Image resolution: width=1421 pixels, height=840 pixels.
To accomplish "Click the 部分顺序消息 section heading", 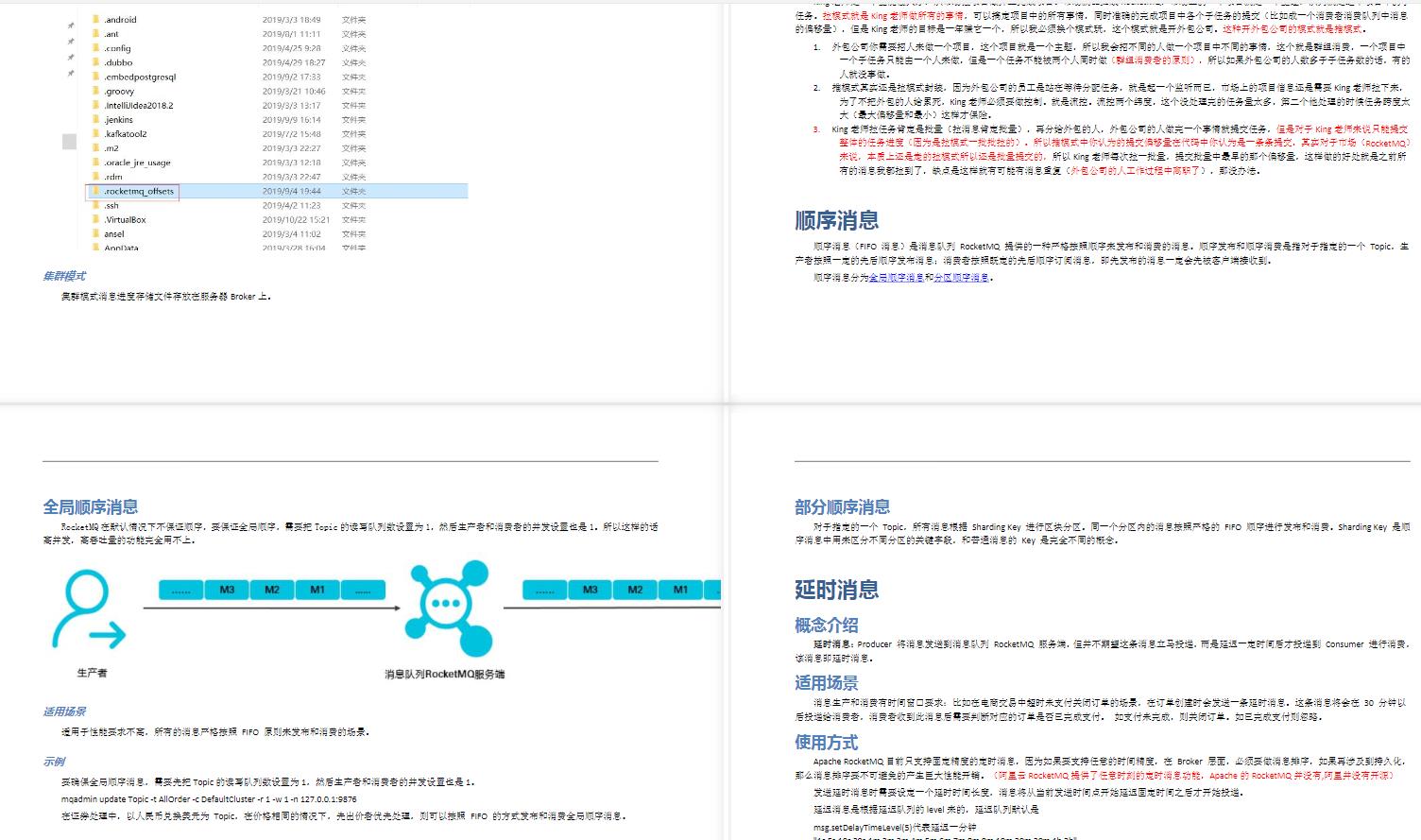I will point(842,507).
